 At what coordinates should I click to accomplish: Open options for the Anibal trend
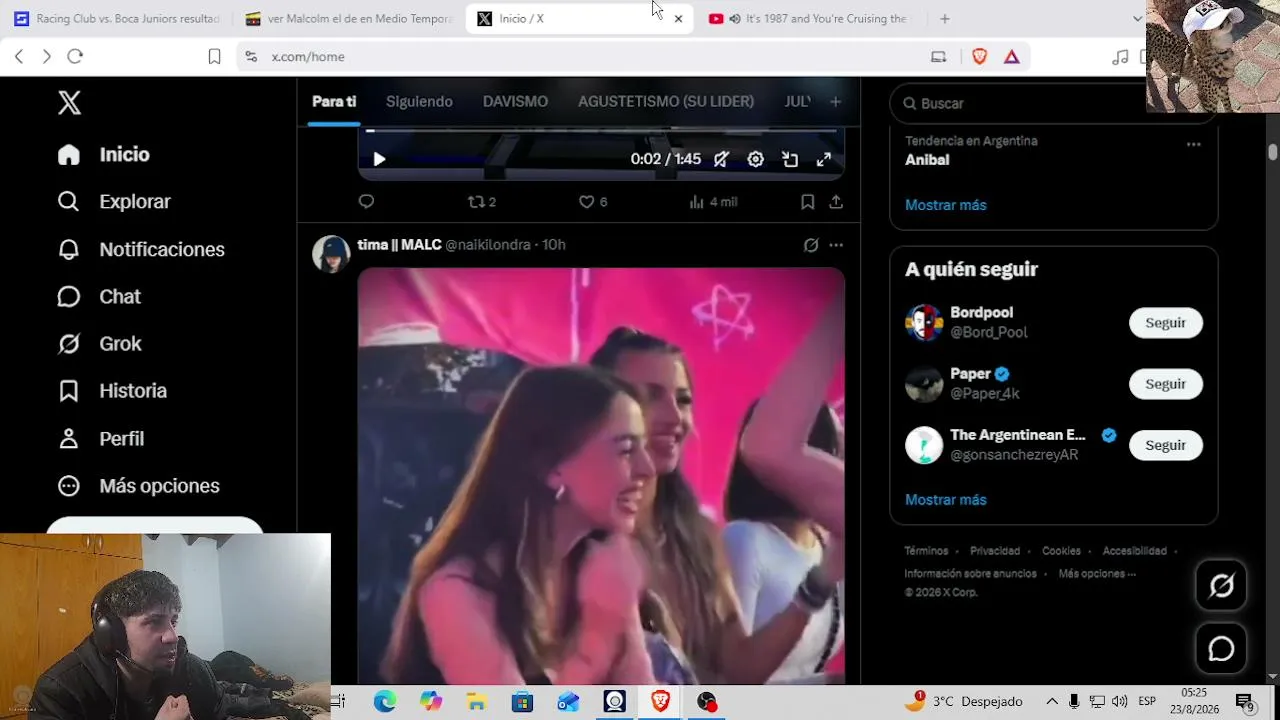(x=1193, y=145)
